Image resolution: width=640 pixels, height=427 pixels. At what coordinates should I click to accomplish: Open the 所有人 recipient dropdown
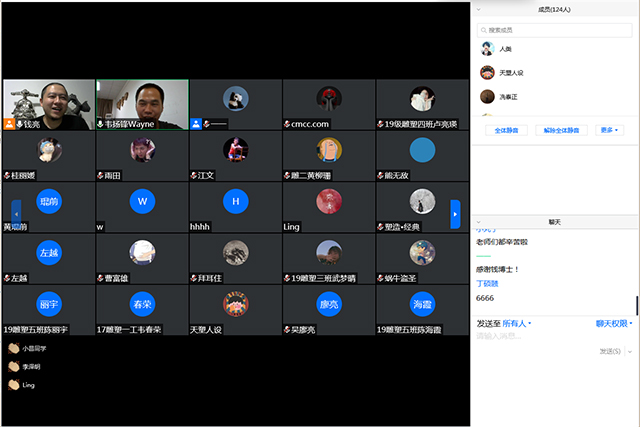517,323
